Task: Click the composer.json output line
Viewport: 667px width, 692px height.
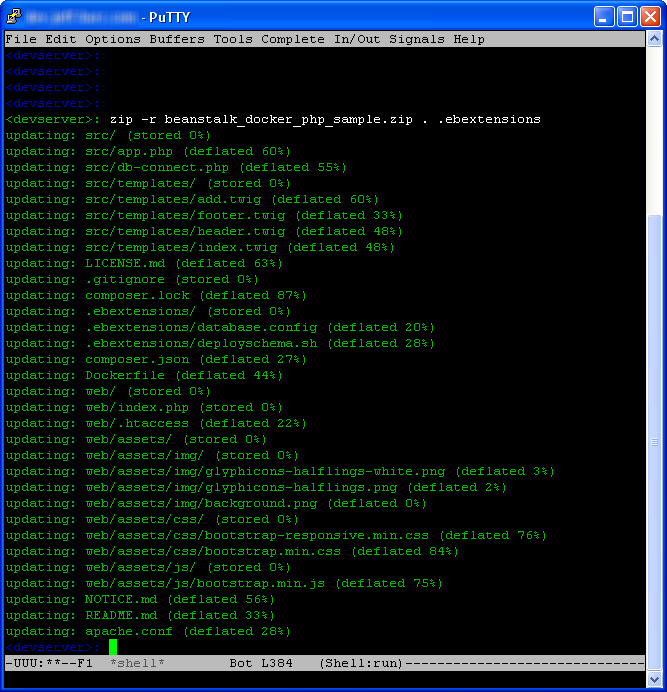Action: coord(156,359)
